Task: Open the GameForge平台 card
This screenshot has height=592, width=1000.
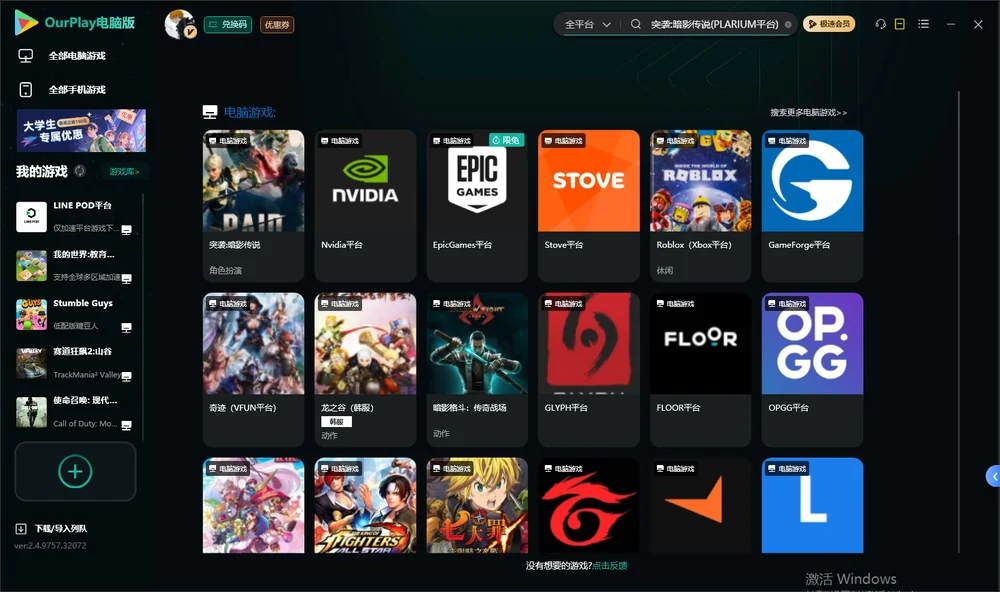Action: click(812, 205)
